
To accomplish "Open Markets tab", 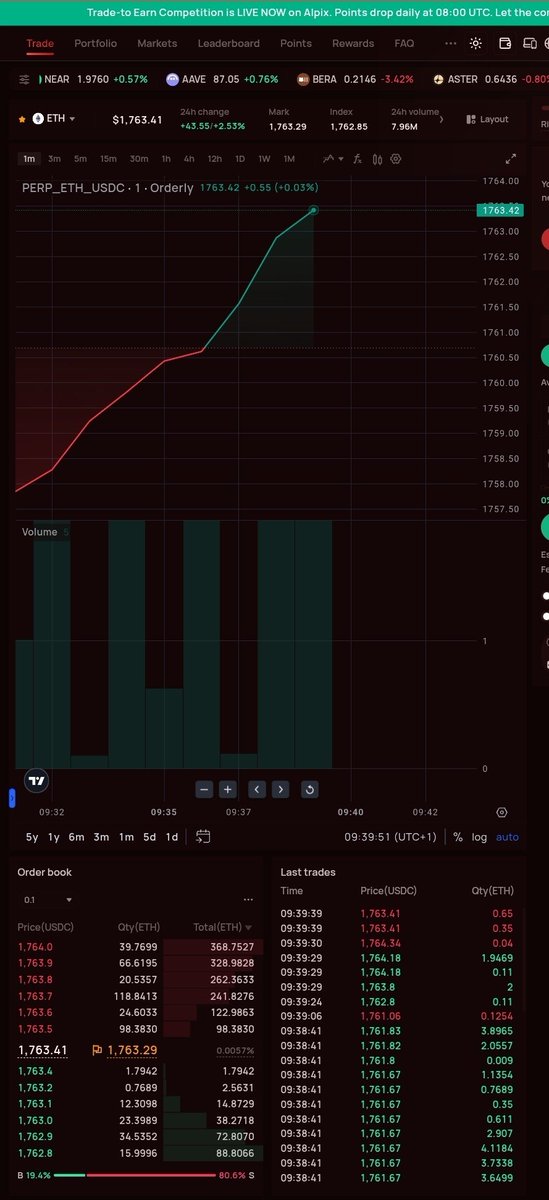I will 157,44.
